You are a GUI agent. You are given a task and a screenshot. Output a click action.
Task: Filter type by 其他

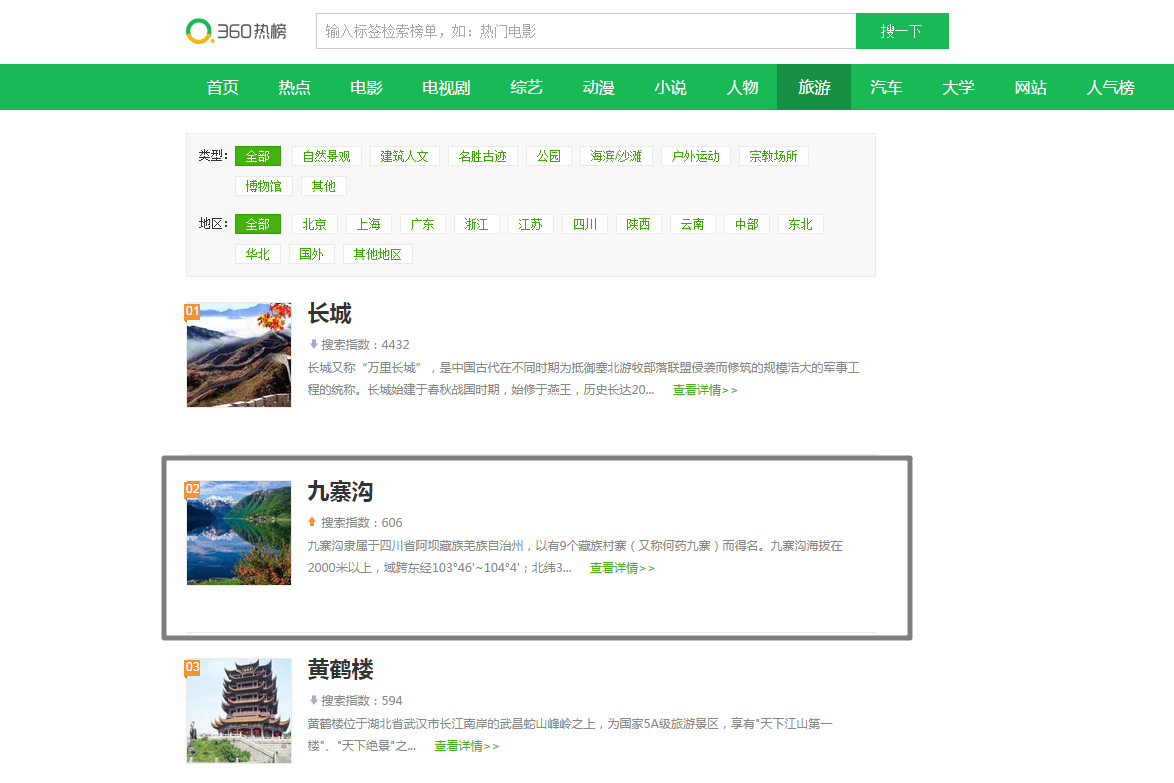click(x=323, y=186)
